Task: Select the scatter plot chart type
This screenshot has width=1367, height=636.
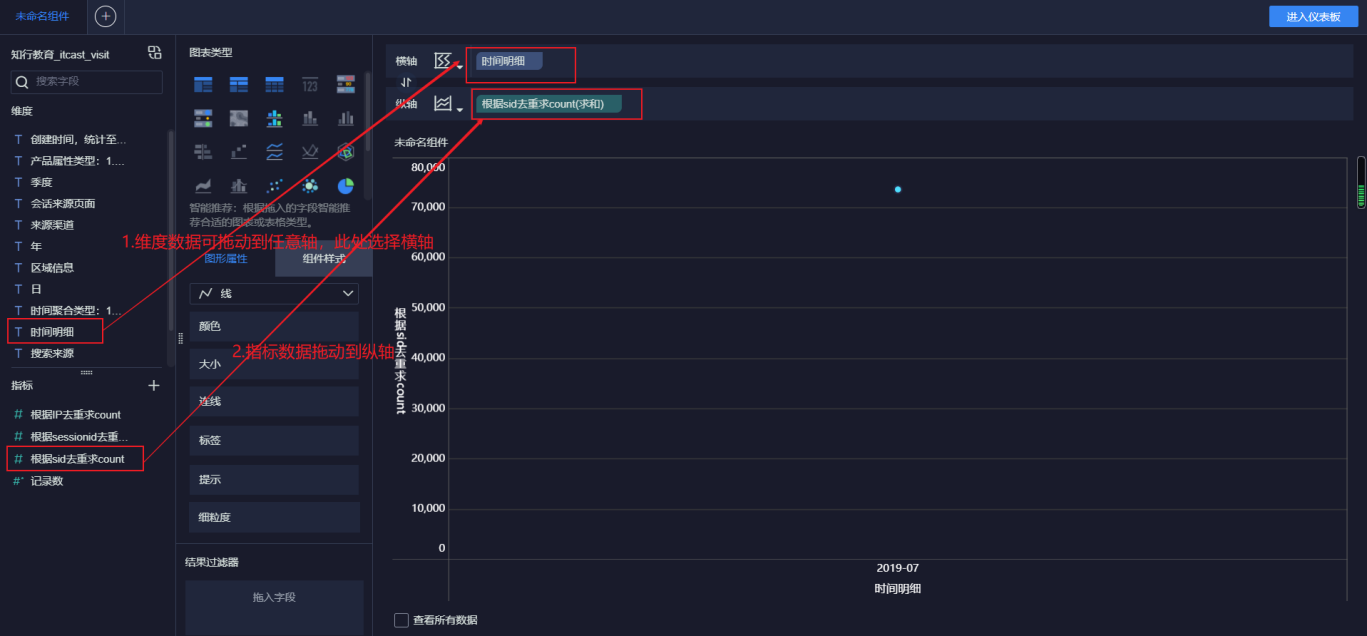Action: (x=275, y=186)
